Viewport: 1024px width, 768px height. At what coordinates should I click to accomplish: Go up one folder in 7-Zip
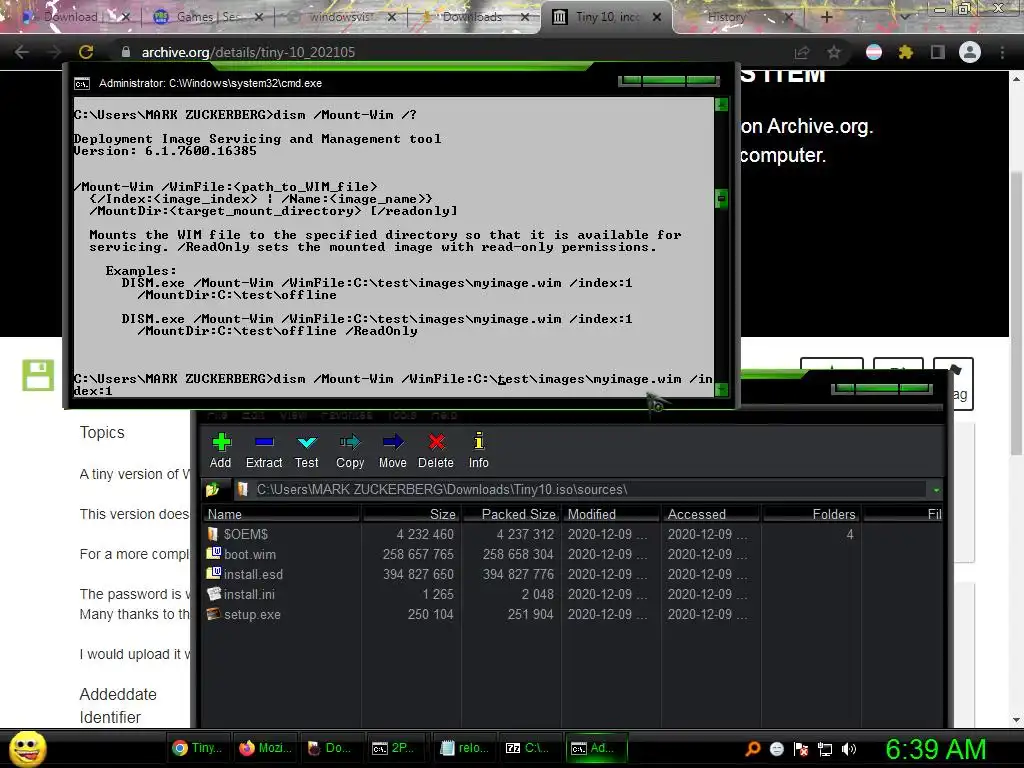point(212,490)
